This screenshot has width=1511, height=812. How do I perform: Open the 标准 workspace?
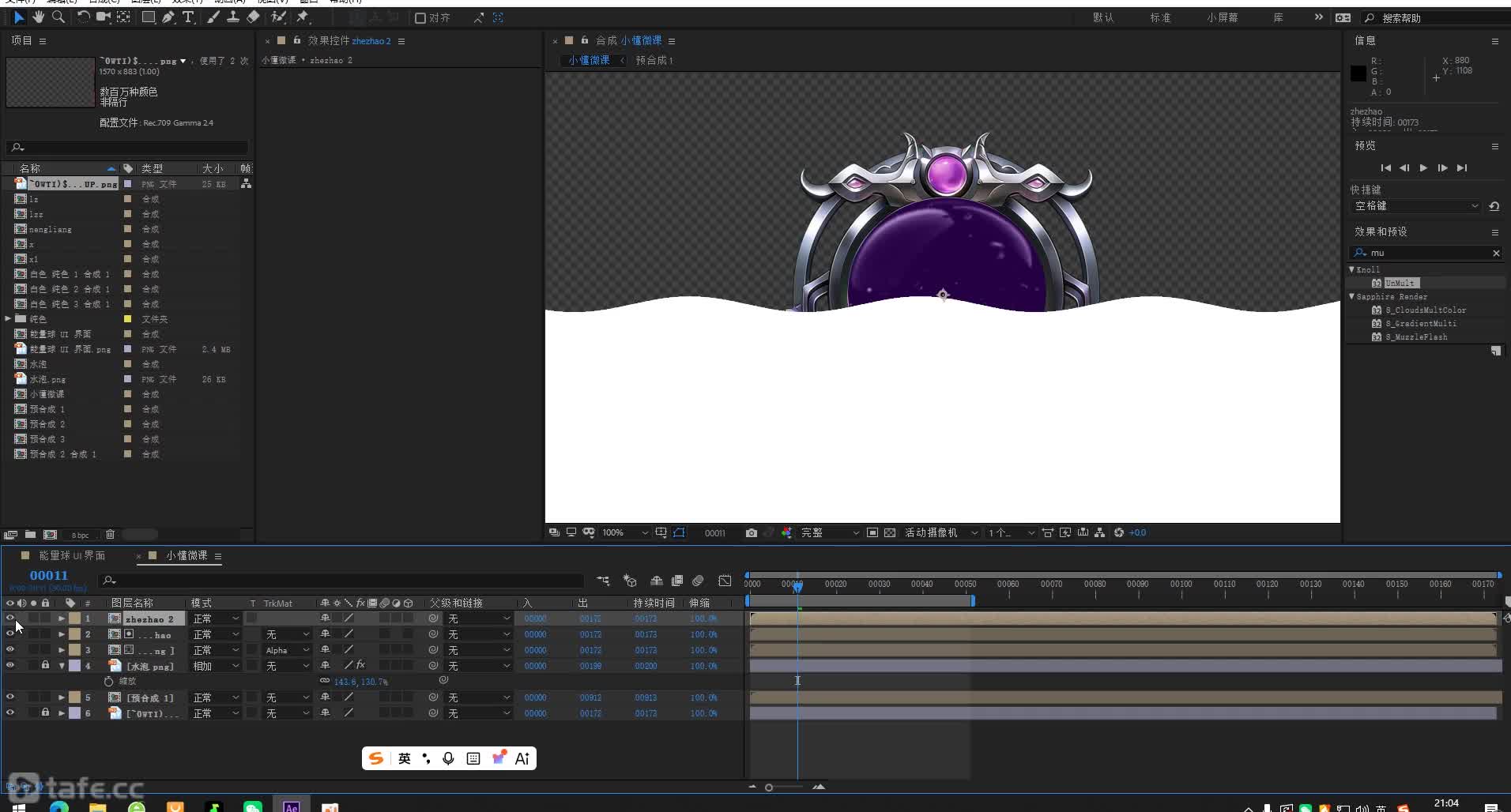1160,18
